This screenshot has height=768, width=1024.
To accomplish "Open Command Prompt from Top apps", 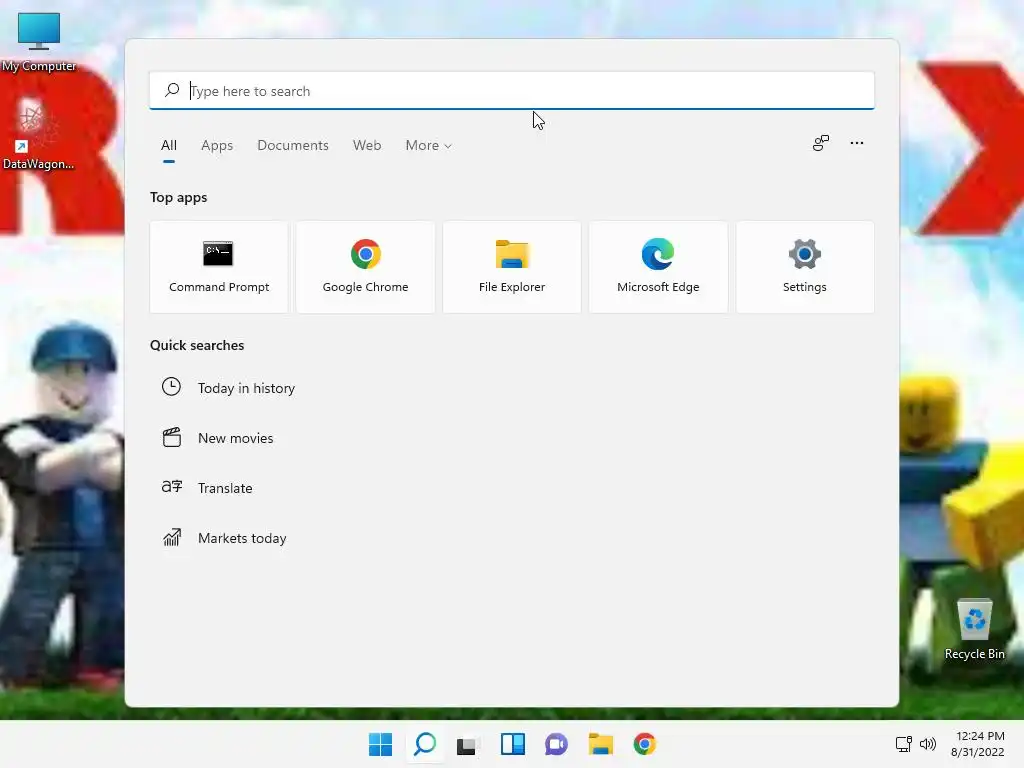I will pyautogui.click(x=219, y=267).
